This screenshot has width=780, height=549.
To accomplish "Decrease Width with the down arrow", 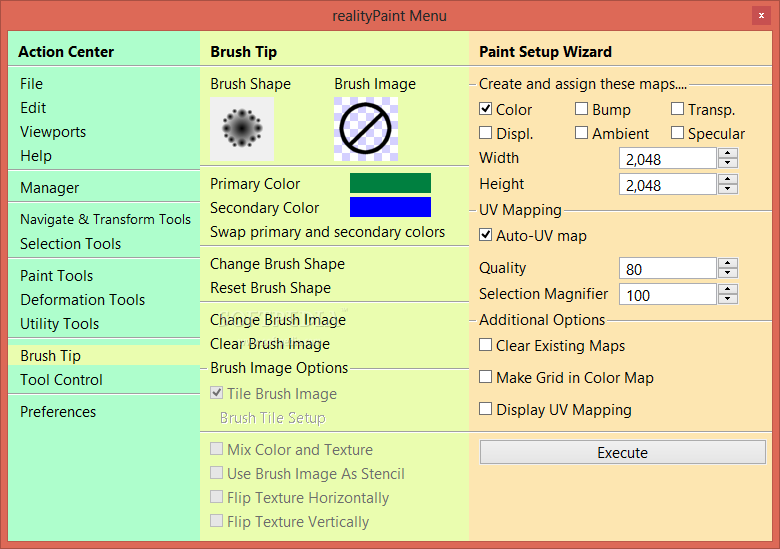I will point(728,164).
